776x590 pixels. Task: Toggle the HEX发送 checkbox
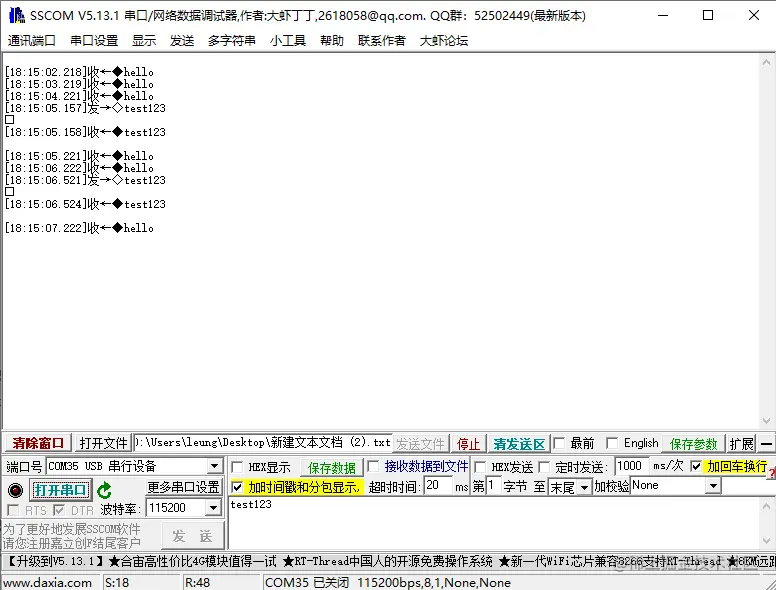480,467
